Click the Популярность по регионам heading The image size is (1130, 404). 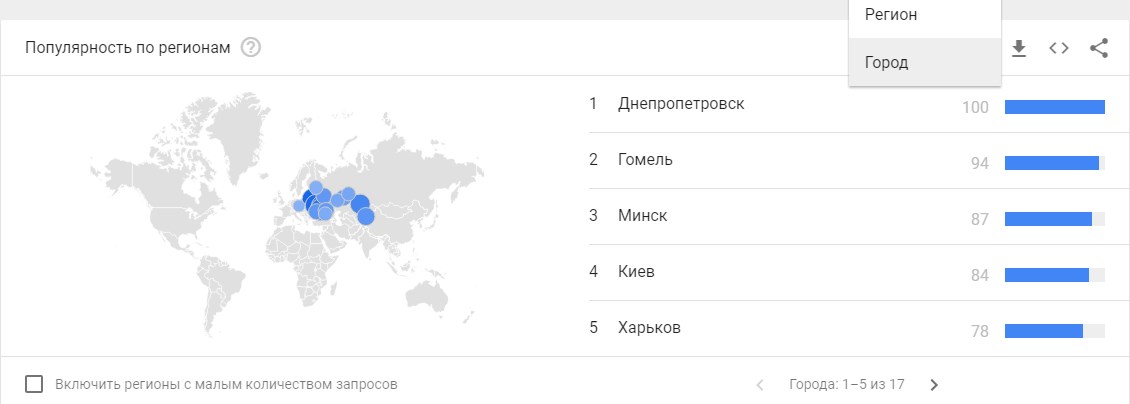point(127,47)
